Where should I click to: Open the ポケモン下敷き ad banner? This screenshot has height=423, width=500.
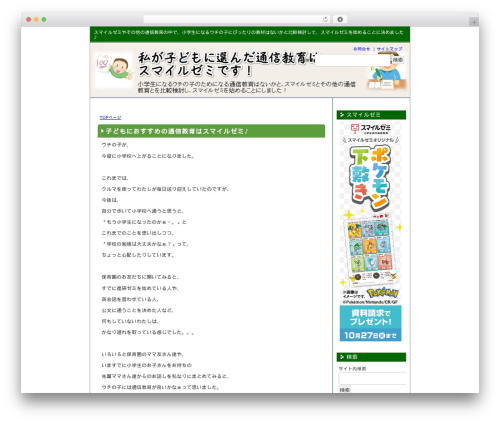pyautogui.click(x=370, y=231)
